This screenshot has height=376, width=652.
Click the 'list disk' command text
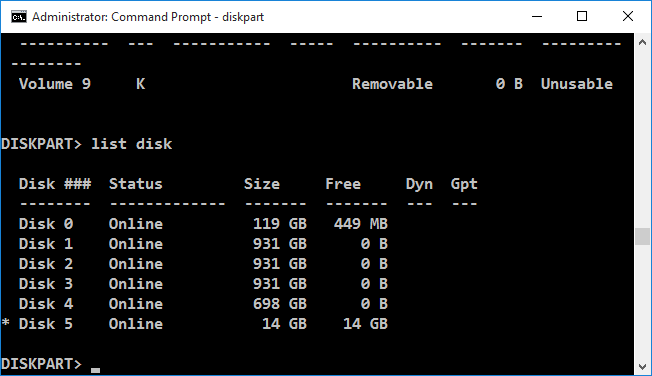[131, 144]
